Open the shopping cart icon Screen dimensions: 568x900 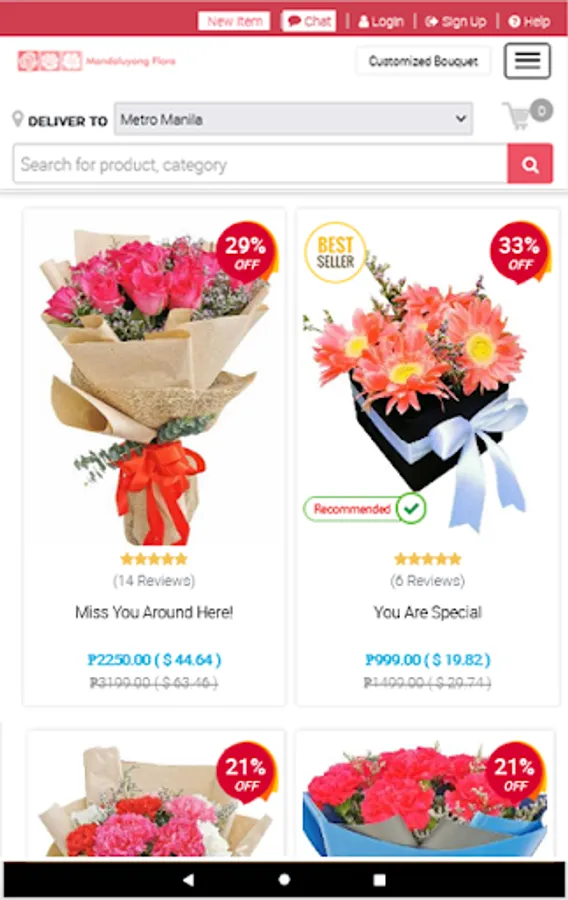pyautogui.click(x=527, y=114)
